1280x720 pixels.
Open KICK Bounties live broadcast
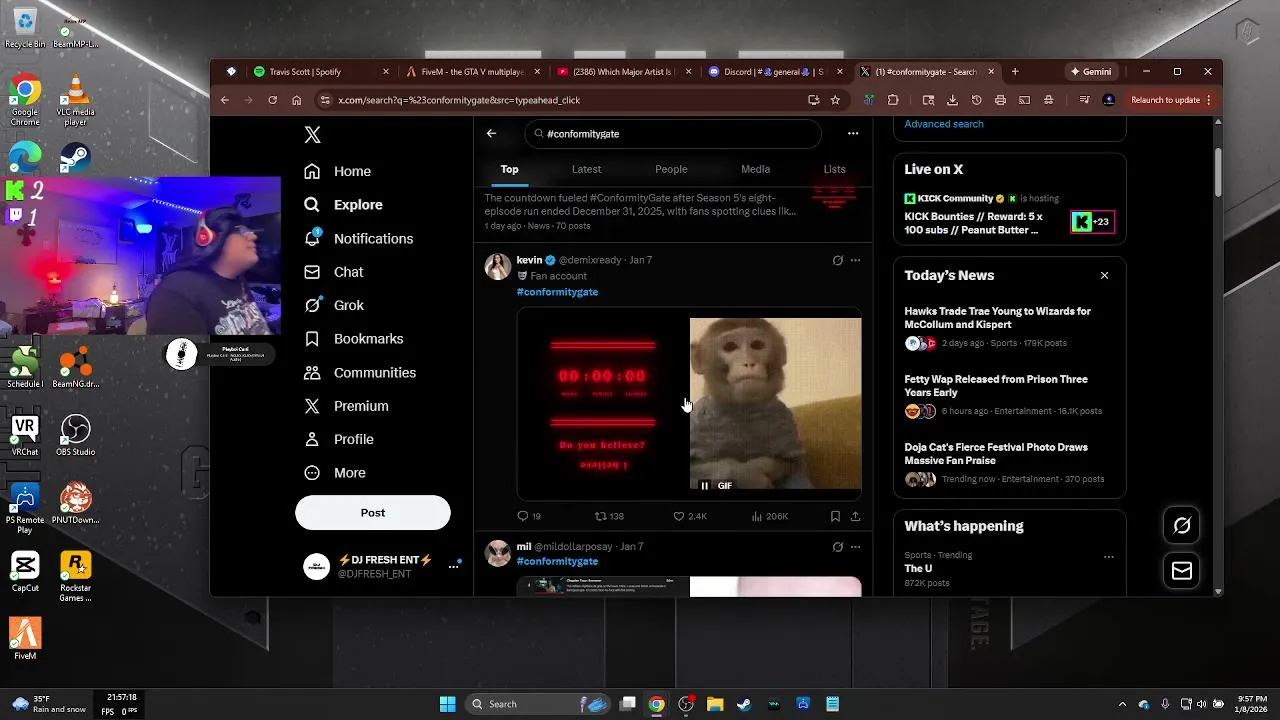(1009, 215)
